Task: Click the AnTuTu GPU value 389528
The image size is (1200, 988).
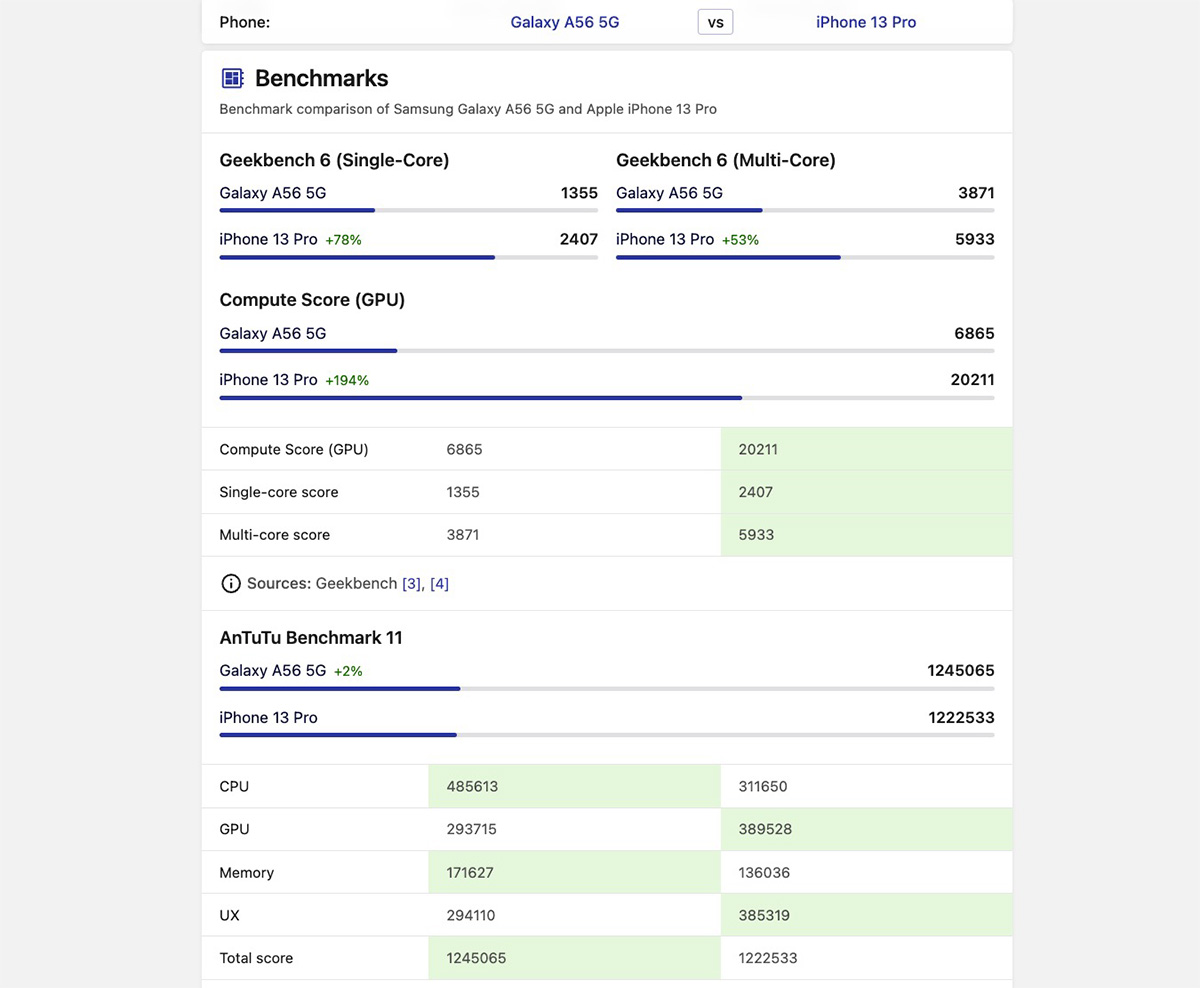Action: tap(763, 829)
